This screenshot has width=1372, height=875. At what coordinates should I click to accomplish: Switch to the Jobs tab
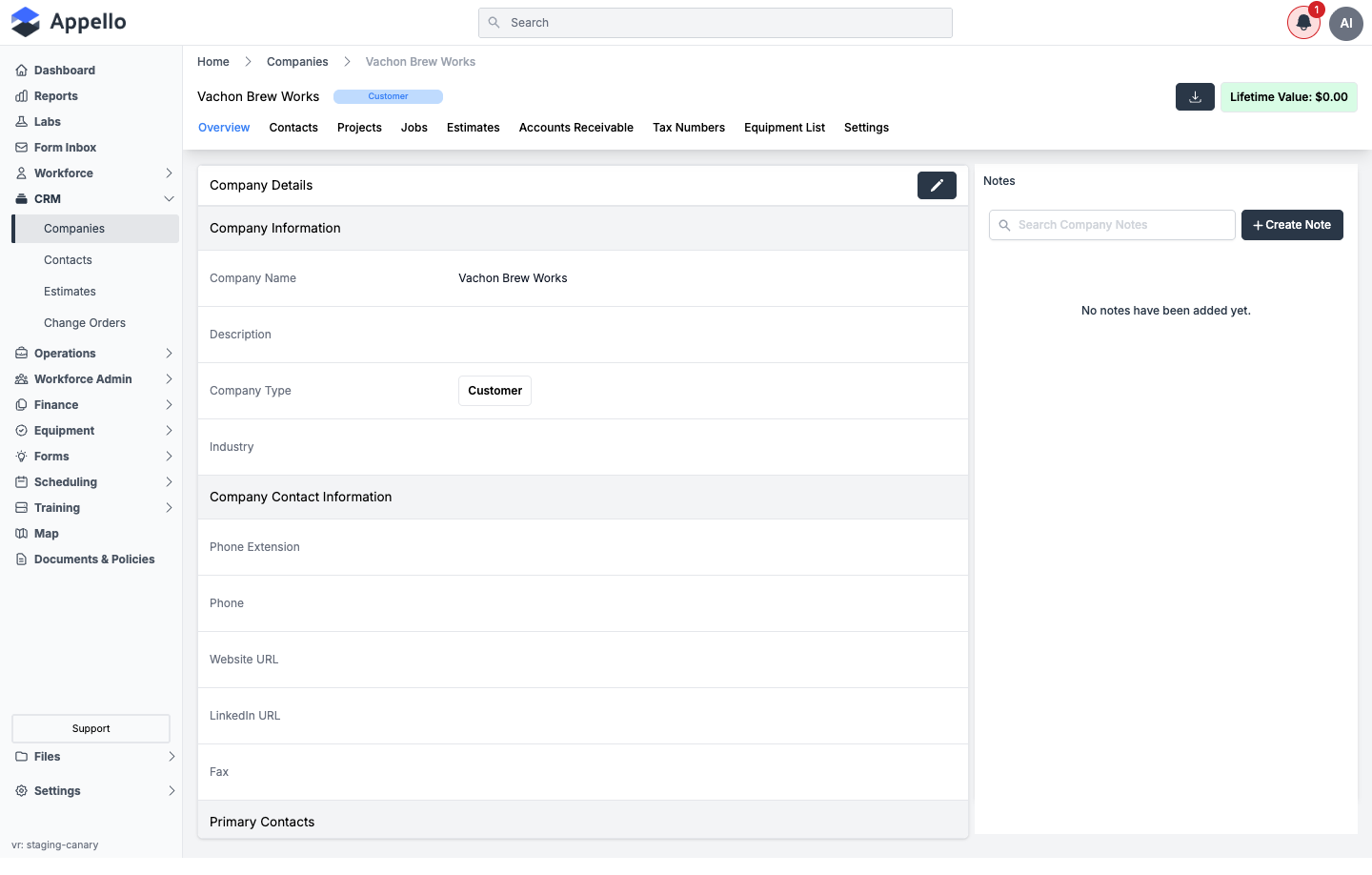414,128
